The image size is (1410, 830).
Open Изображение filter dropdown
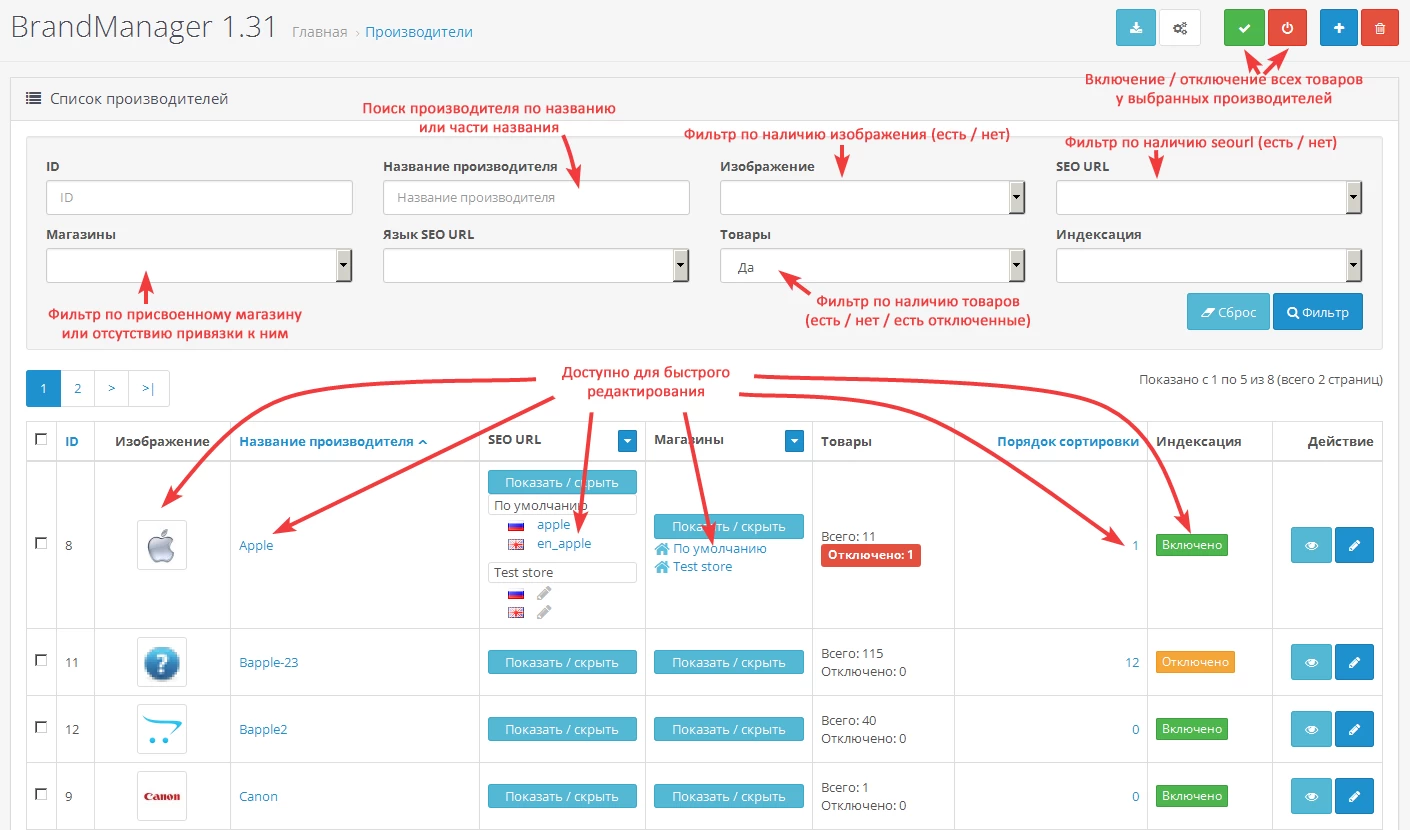coord(873,198)
